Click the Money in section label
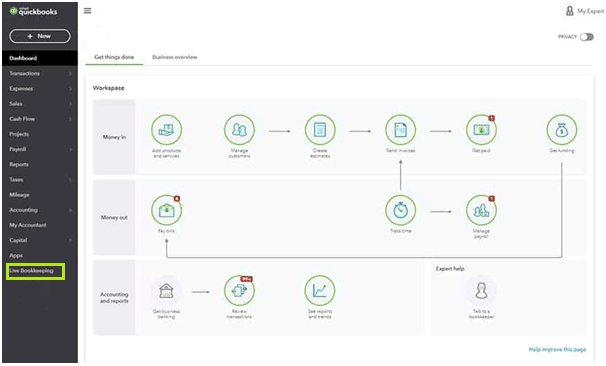 tap(114, 137)
